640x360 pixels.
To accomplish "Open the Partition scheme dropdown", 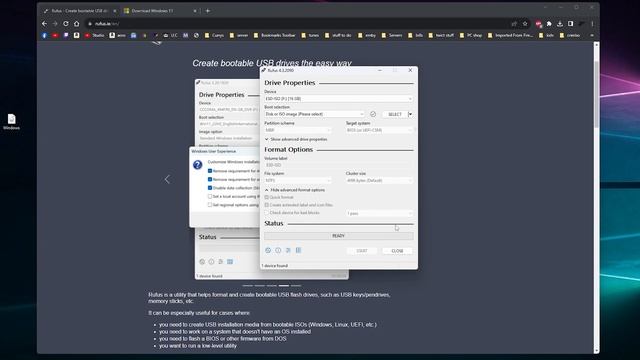I will point(298,130).
